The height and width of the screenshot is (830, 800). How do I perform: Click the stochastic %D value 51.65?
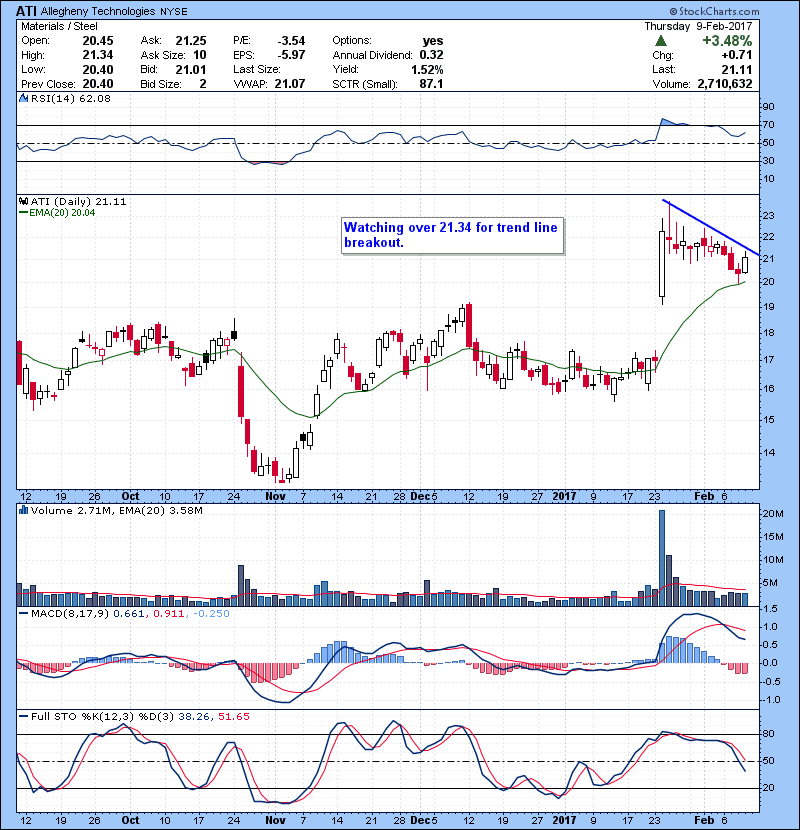pyautogui.click(x=233, y=717)
